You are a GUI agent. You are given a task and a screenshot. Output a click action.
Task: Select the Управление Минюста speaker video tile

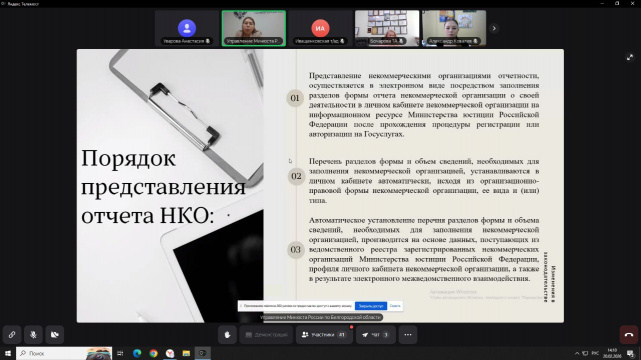254,28
